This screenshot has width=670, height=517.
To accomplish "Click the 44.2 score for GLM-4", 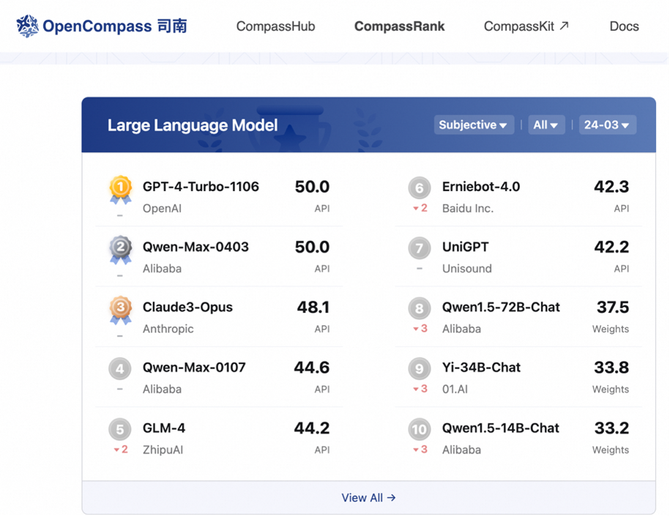I will tap(311, 428).
